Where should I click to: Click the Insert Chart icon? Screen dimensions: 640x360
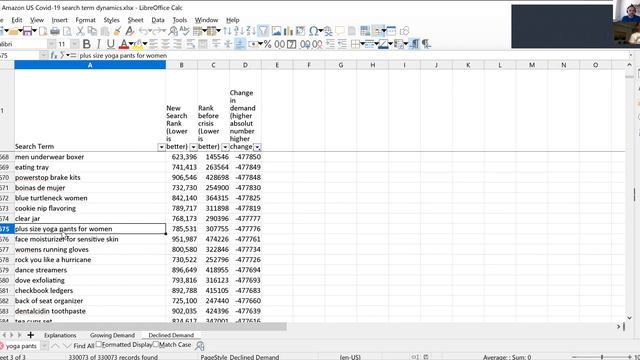click(x=288, y=31)
